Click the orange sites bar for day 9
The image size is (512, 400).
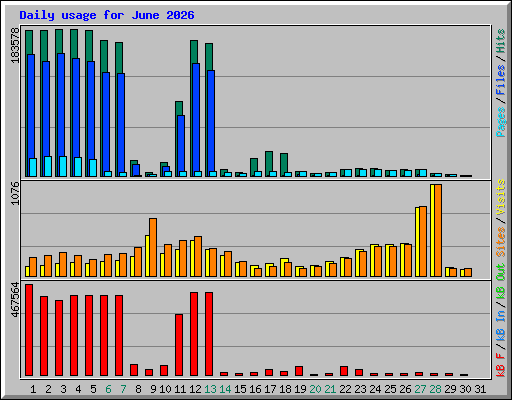(153, 247)
